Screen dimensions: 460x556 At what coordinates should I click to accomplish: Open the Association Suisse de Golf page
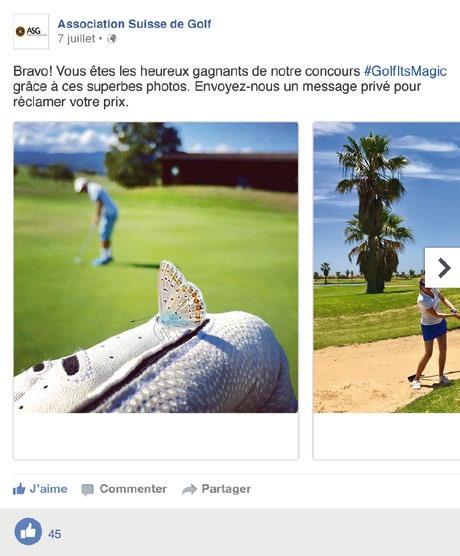[x=134, y=24]
